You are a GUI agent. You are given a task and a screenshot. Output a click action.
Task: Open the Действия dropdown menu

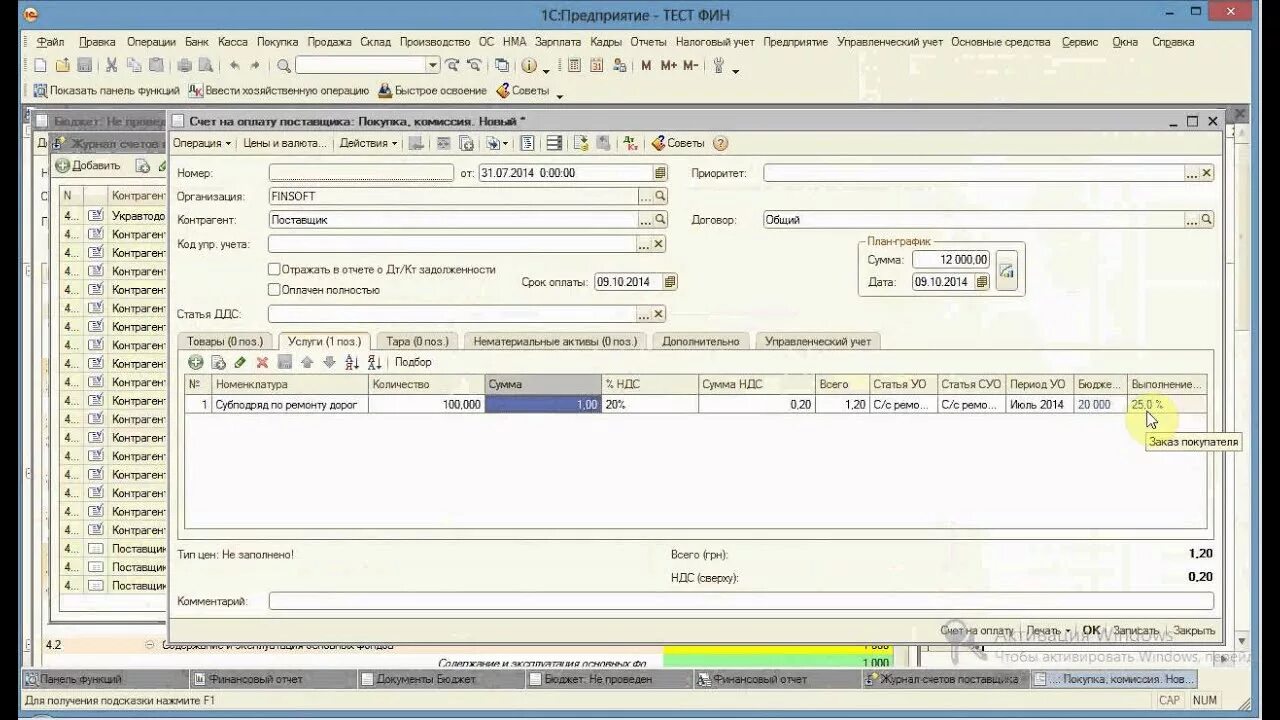[x=368, y=143]
